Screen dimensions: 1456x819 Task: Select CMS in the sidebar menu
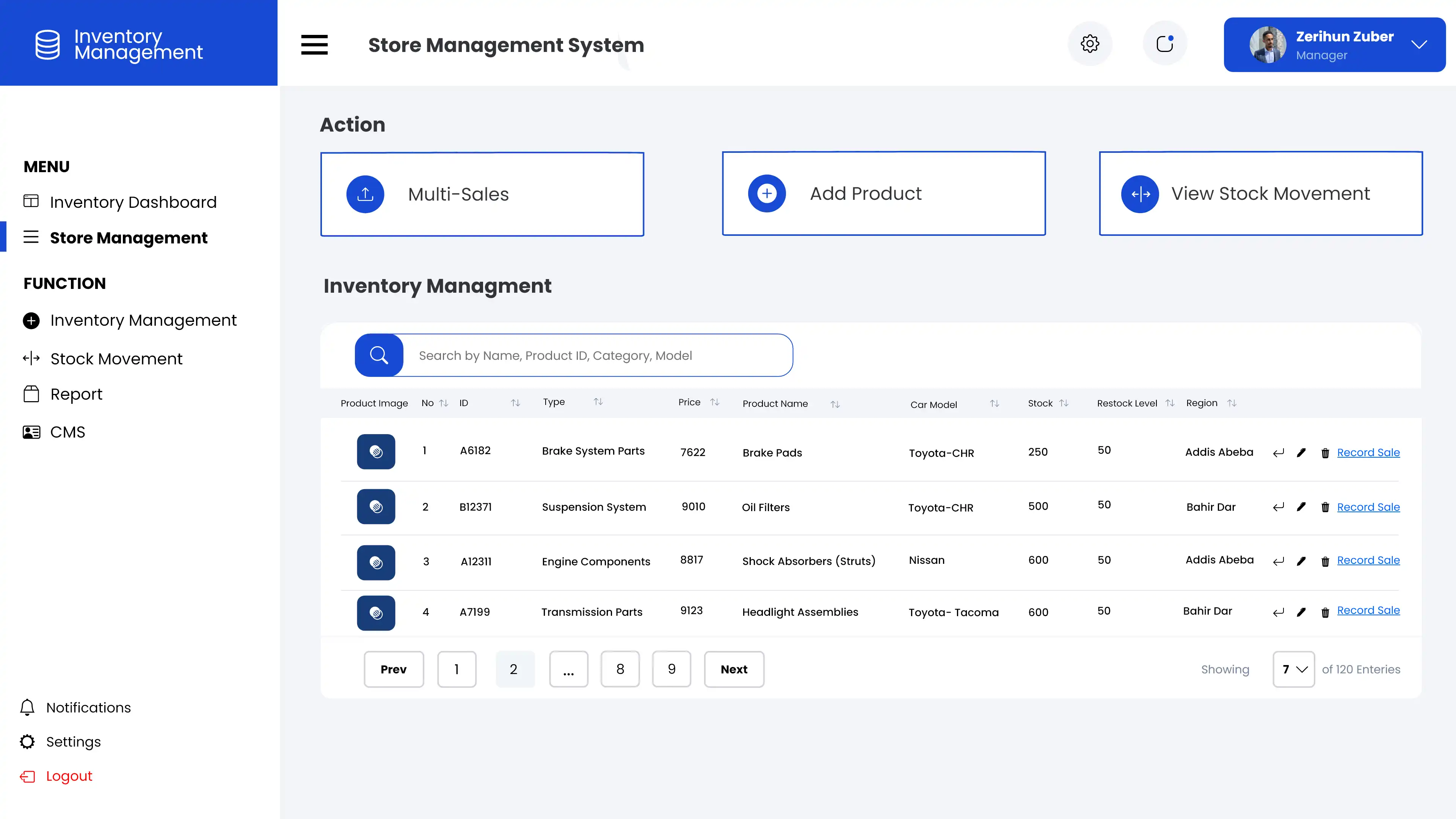click(x=67, y=432)
